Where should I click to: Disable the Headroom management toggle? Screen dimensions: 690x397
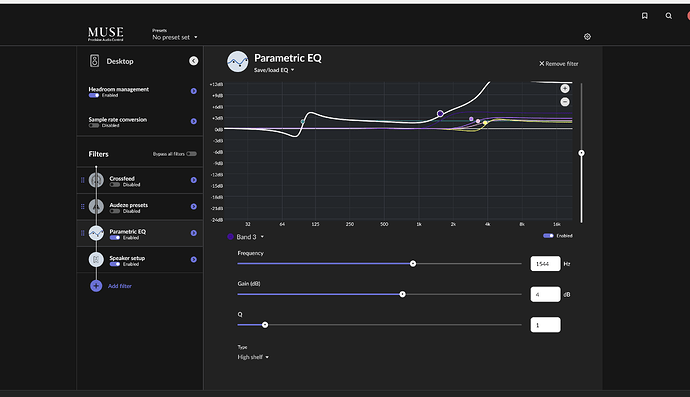pos(94,96)
